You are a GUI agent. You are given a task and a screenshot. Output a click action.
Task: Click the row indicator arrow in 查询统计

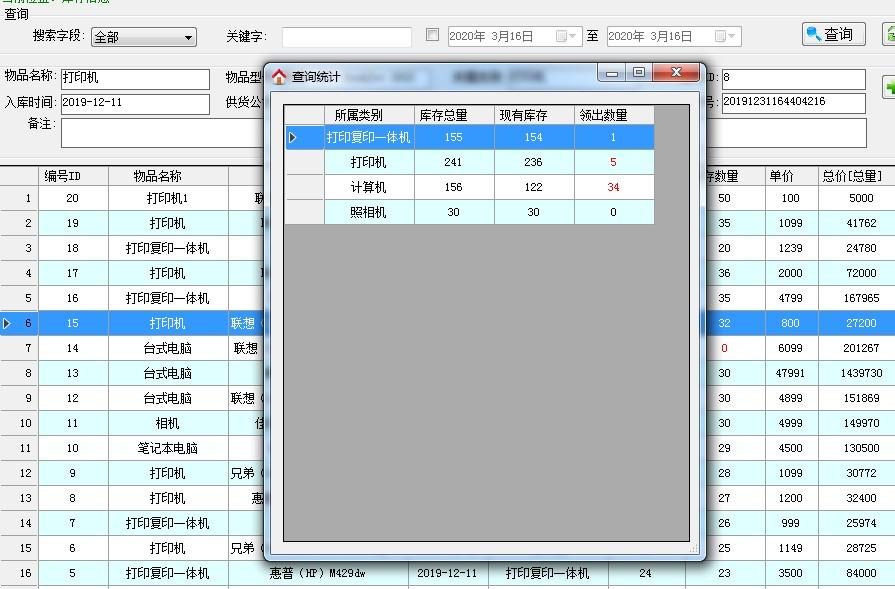tap(293, 138)
